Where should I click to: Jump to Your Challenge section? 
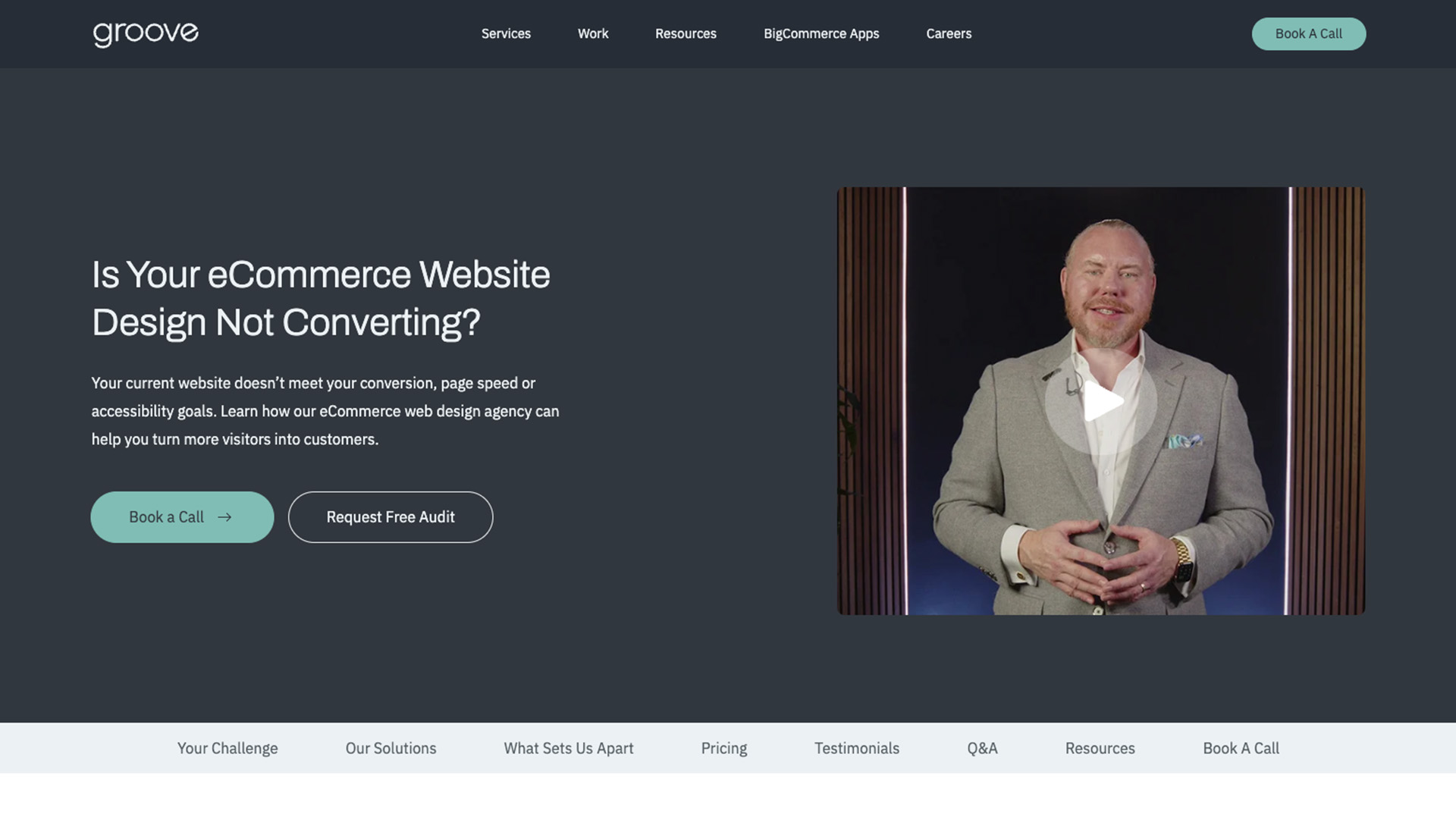click(227, 748)
